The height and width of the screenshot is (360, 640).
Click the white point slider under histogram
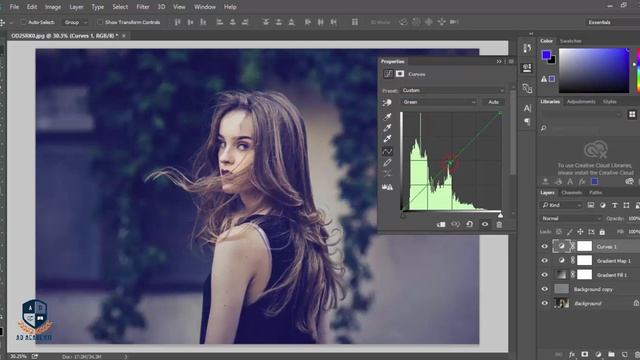pyautogui.click(x=500, y=215)
